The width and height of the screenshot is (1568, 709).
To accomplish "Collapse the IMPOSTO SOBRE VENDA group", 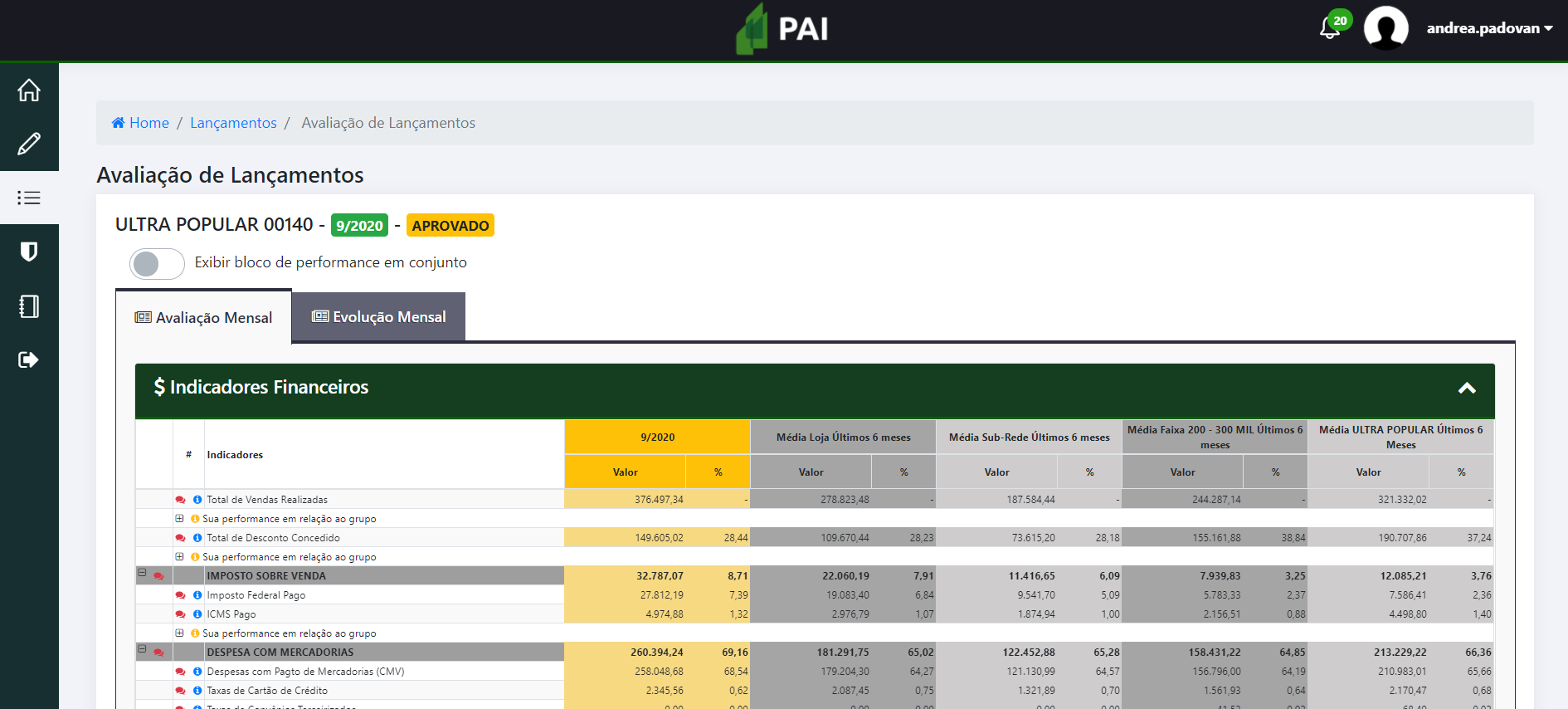I will [142, 573].
